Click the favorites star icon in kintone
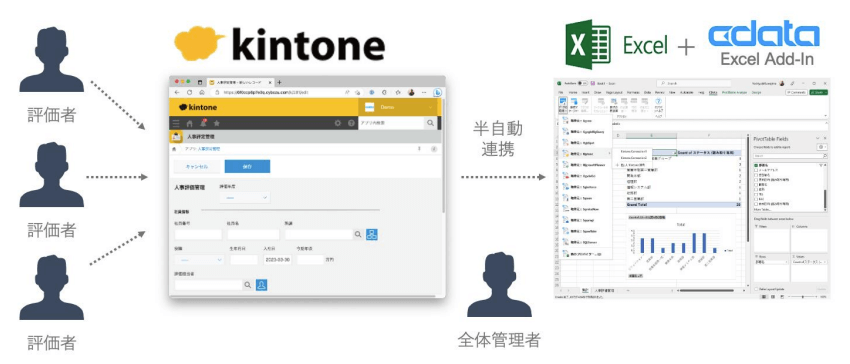Image resolution: width=850 pixels, height=364 pixels. coord(216,123)
